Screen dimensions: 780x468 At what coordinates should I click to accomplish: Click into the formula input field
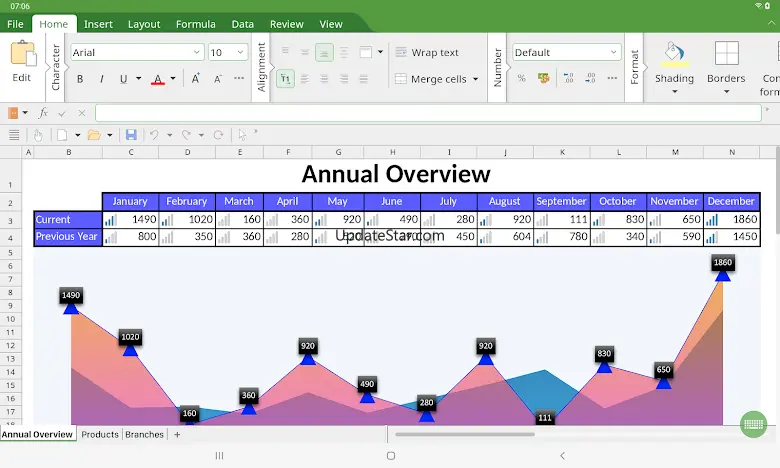coord(428,113)
